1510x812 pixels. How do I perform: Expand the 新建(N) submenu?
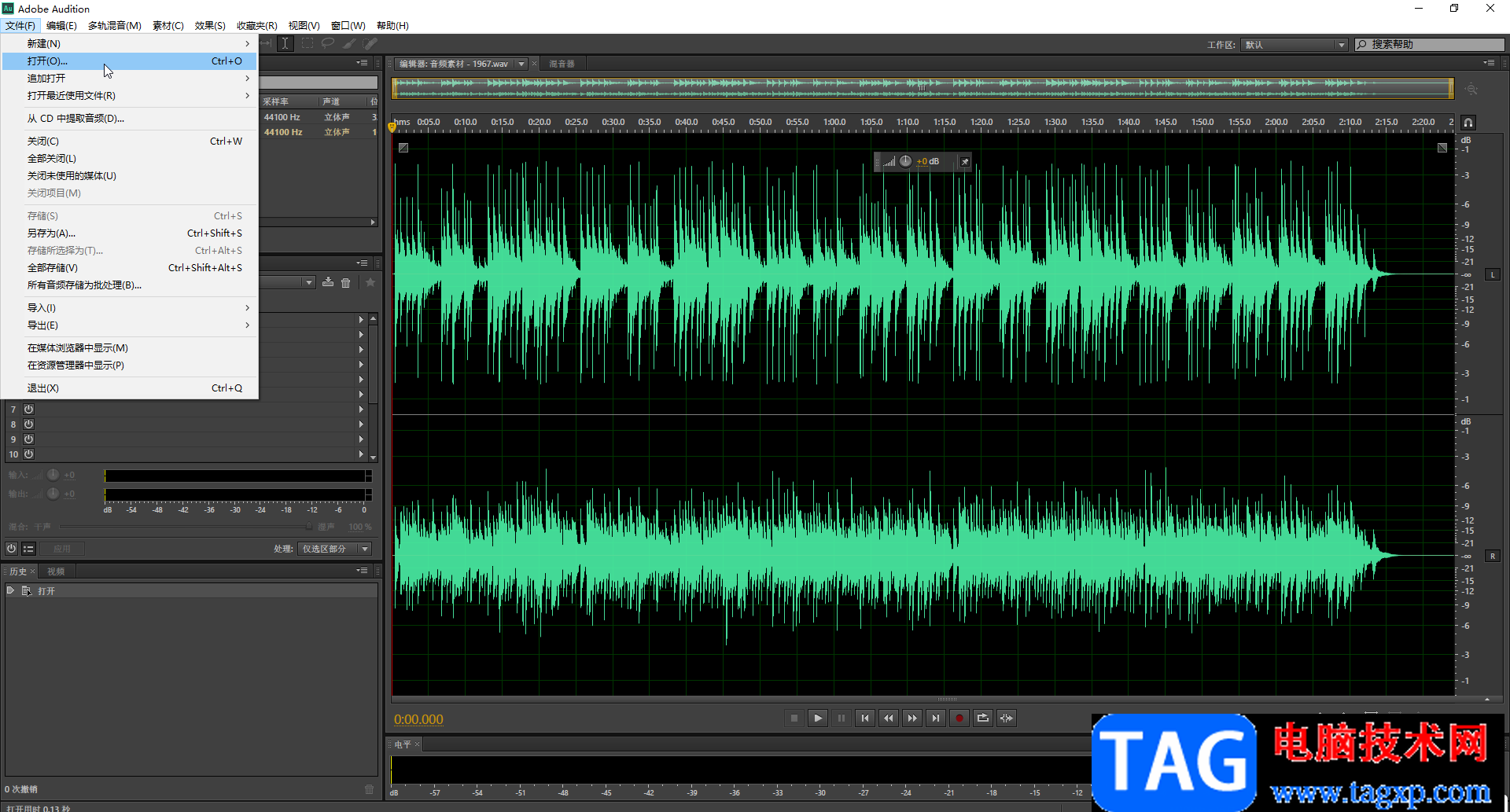(130, 43)
